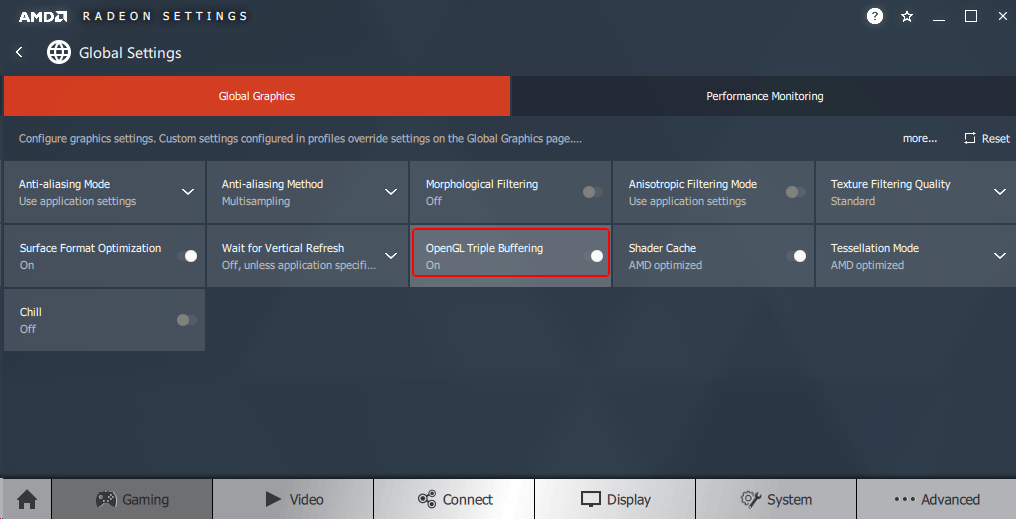Expand Texture Filtering Quality dropdown
The image size is (1016, 519).
tap(999, 192)
